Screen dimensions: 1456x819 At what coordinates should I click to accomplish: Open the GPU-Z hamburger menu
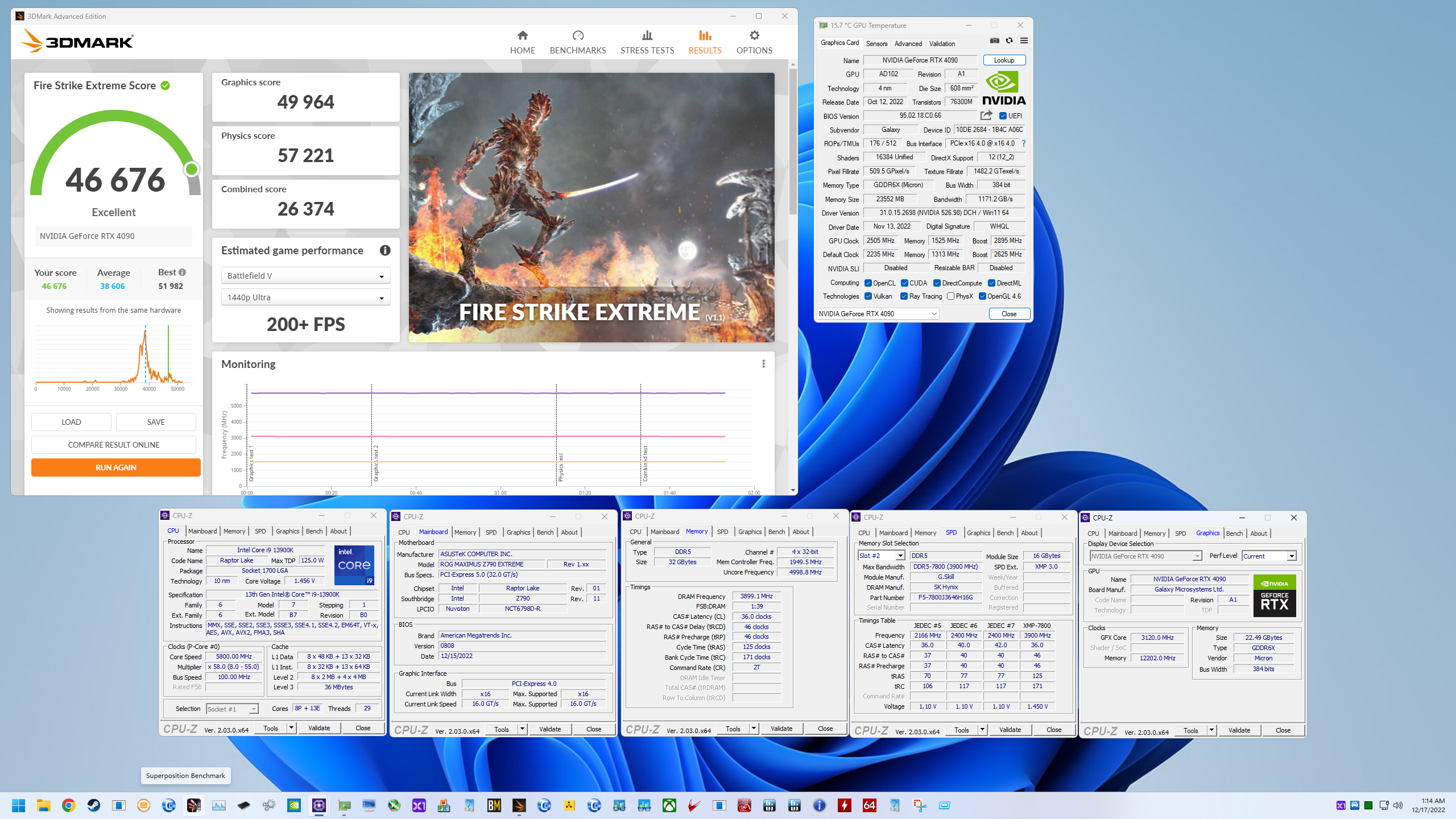pyautogui.click(x=1024, y=41)
